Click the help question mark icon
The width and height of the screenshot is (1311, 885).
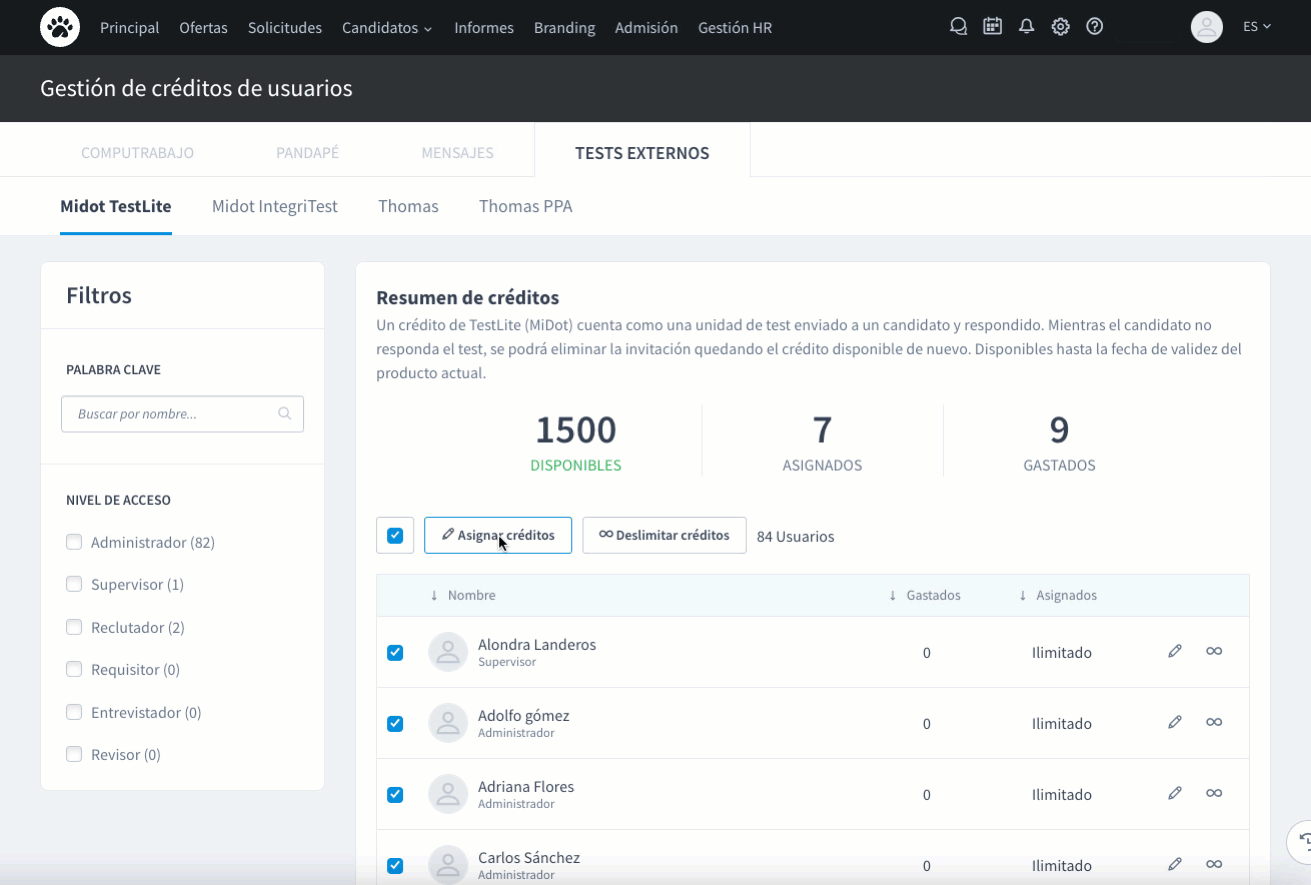[x=1094, y=27]
